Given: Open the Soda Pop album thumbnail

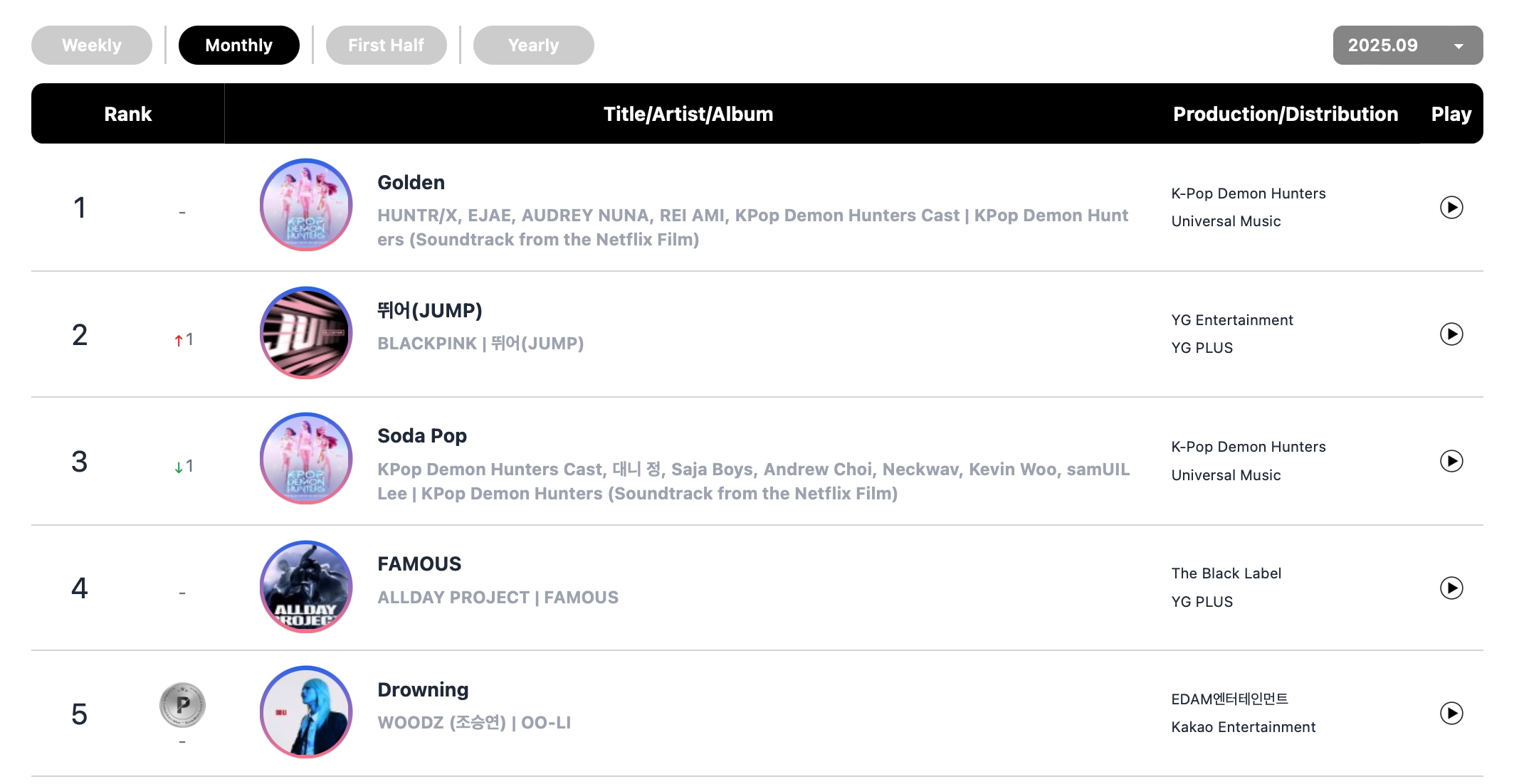Looking at the screenshot, I should pos(306,459).
